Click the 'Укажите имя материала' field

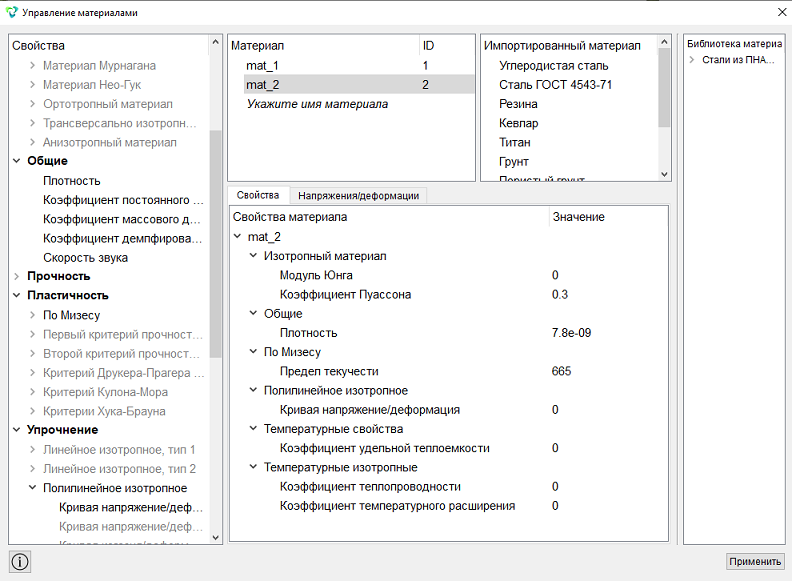(x=317, y=104)
